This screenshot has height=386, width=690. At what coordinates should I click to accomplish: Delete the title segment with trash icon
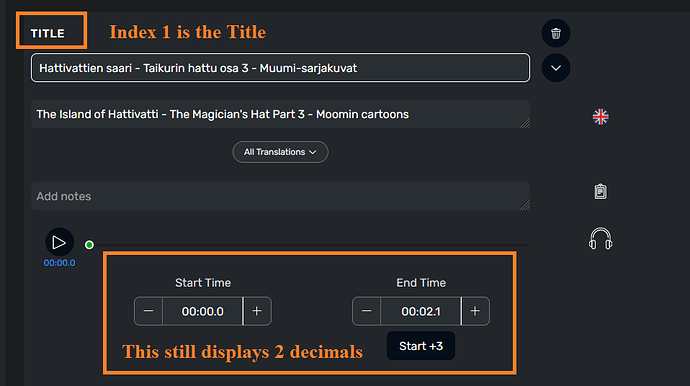[556, 33]
